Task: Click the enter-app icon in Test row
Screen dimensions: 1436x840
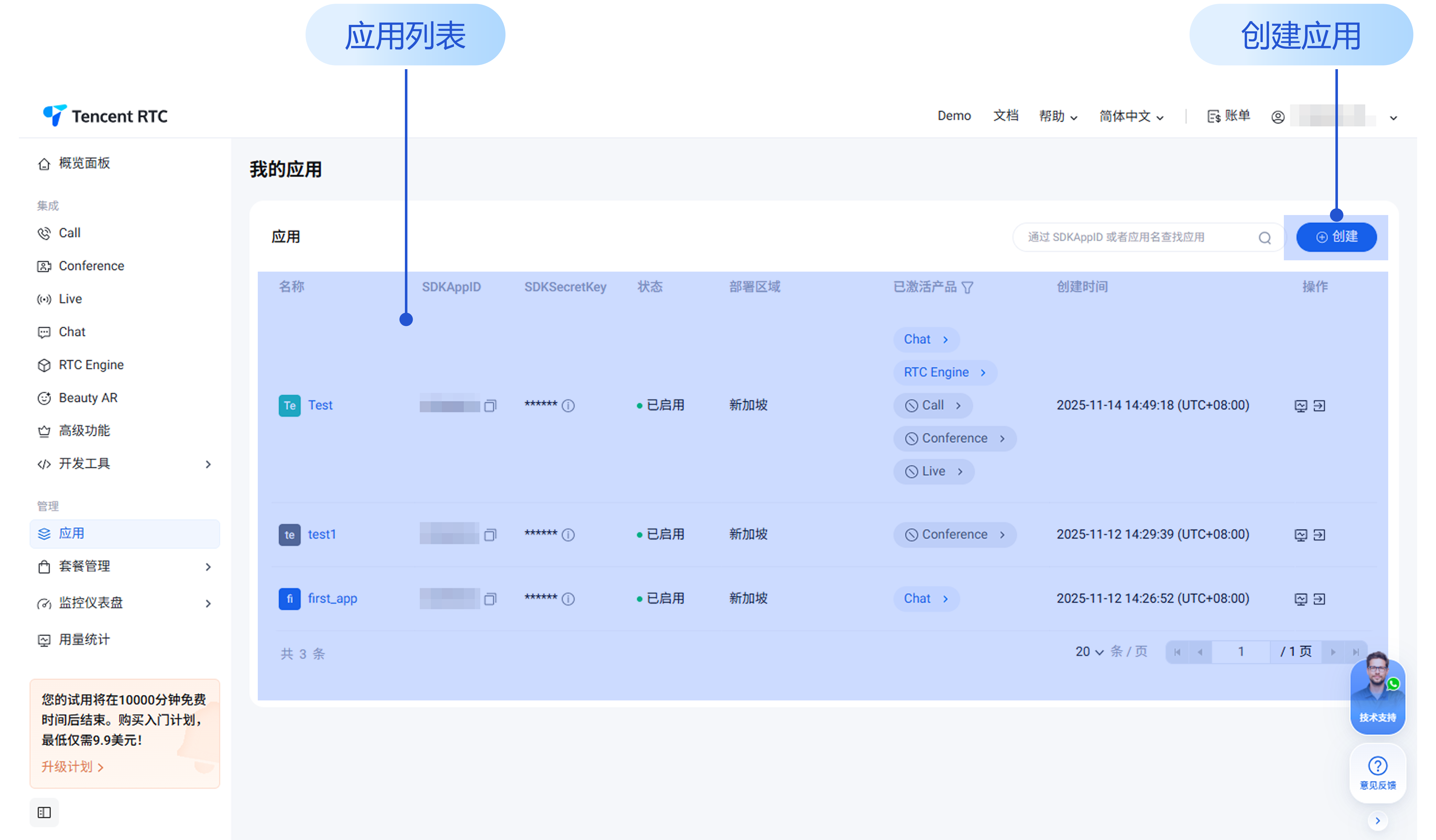Action: click(1319, 406)
